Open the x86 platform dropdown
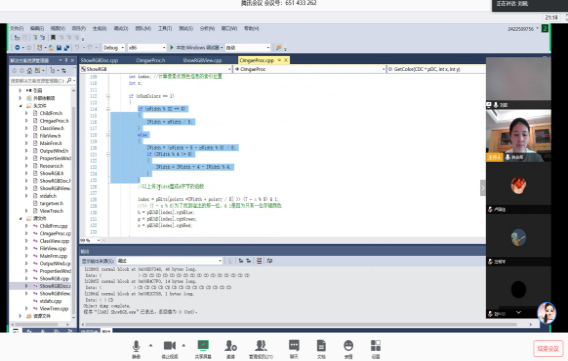This screenshot has width=568, height=361. click(x=147, y=48)
